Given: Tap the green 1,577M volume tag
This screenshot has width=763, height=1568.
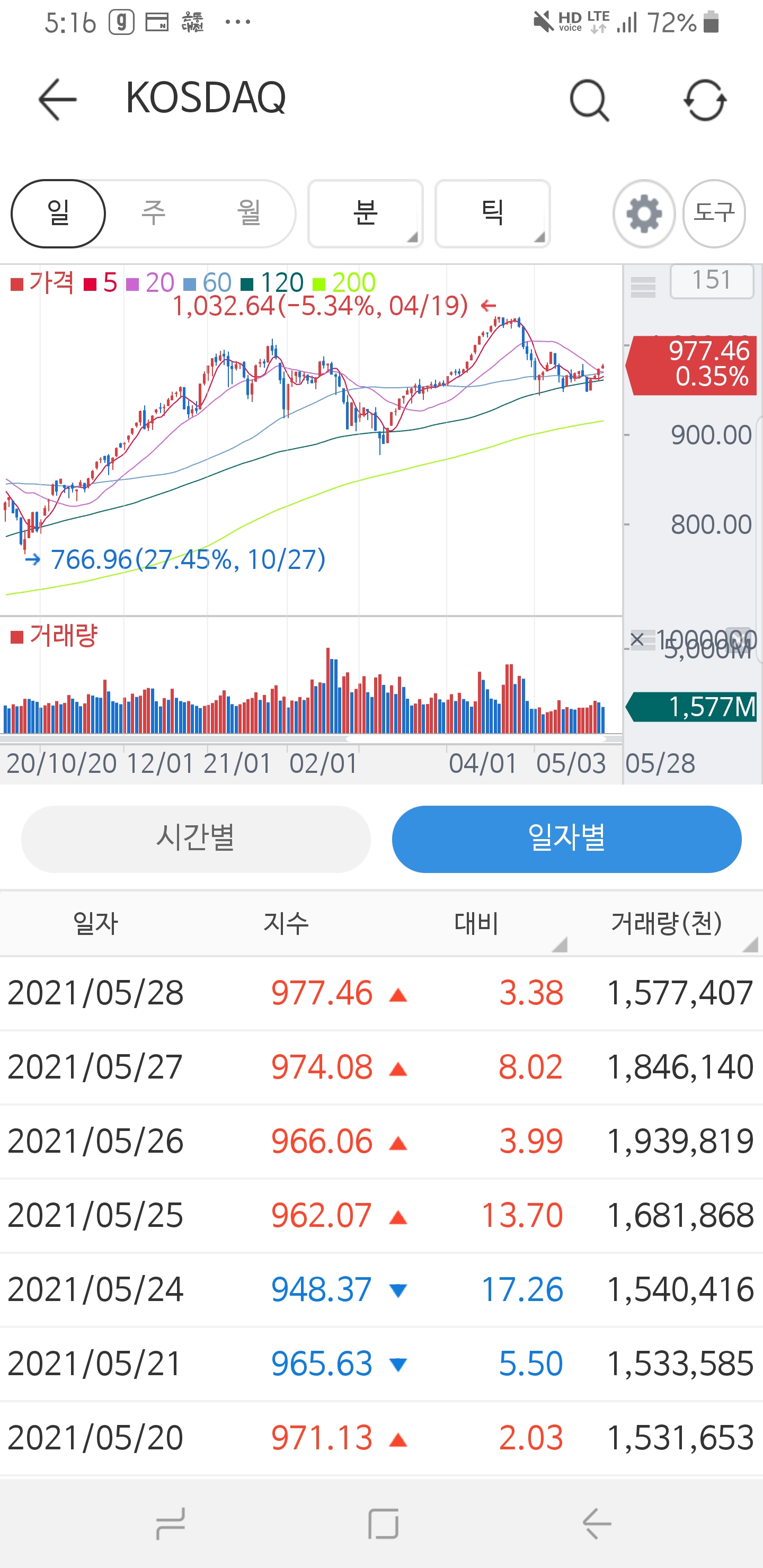Looking at the screenshot, I should tap(691, 707).
